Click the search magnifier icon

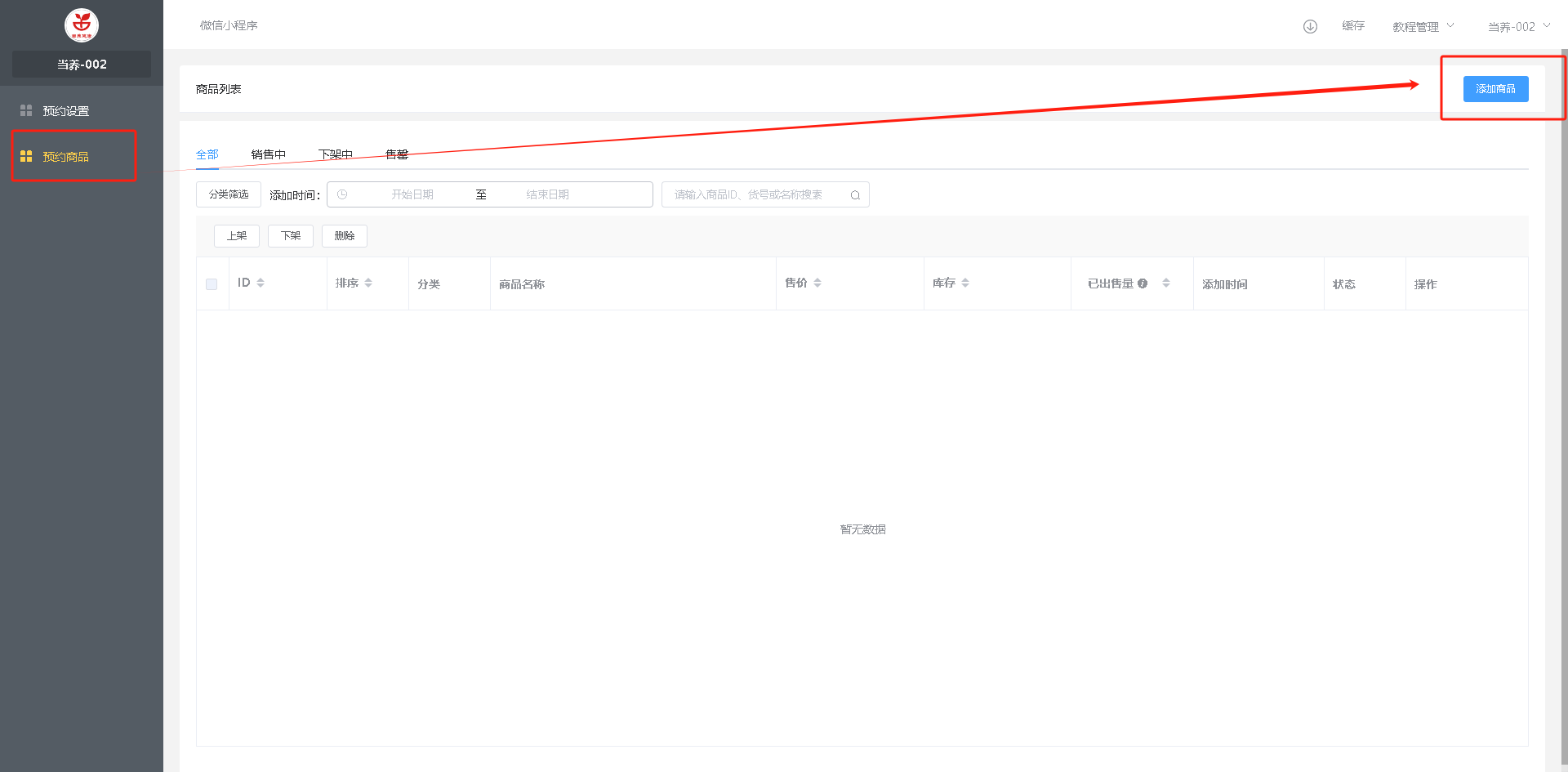point(855,195)
